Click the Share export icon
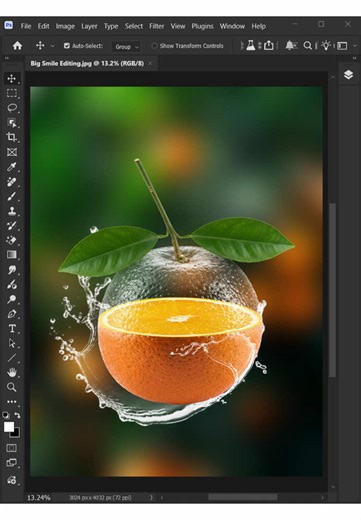This screenshot has height=520, width=361. (269, 46)
